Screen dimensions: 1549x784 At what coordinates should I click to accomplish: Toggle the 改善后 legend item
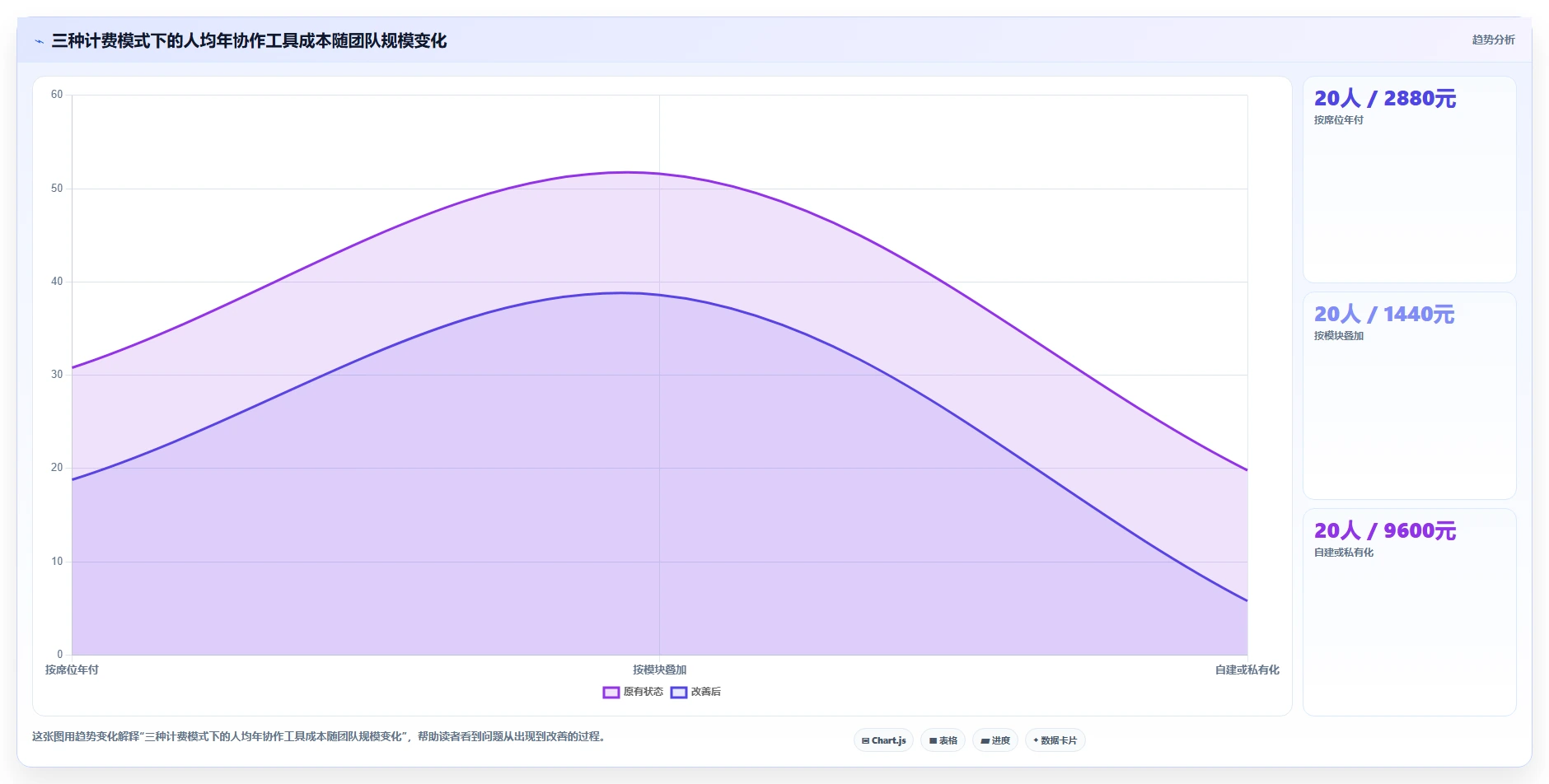coord(695,692)
